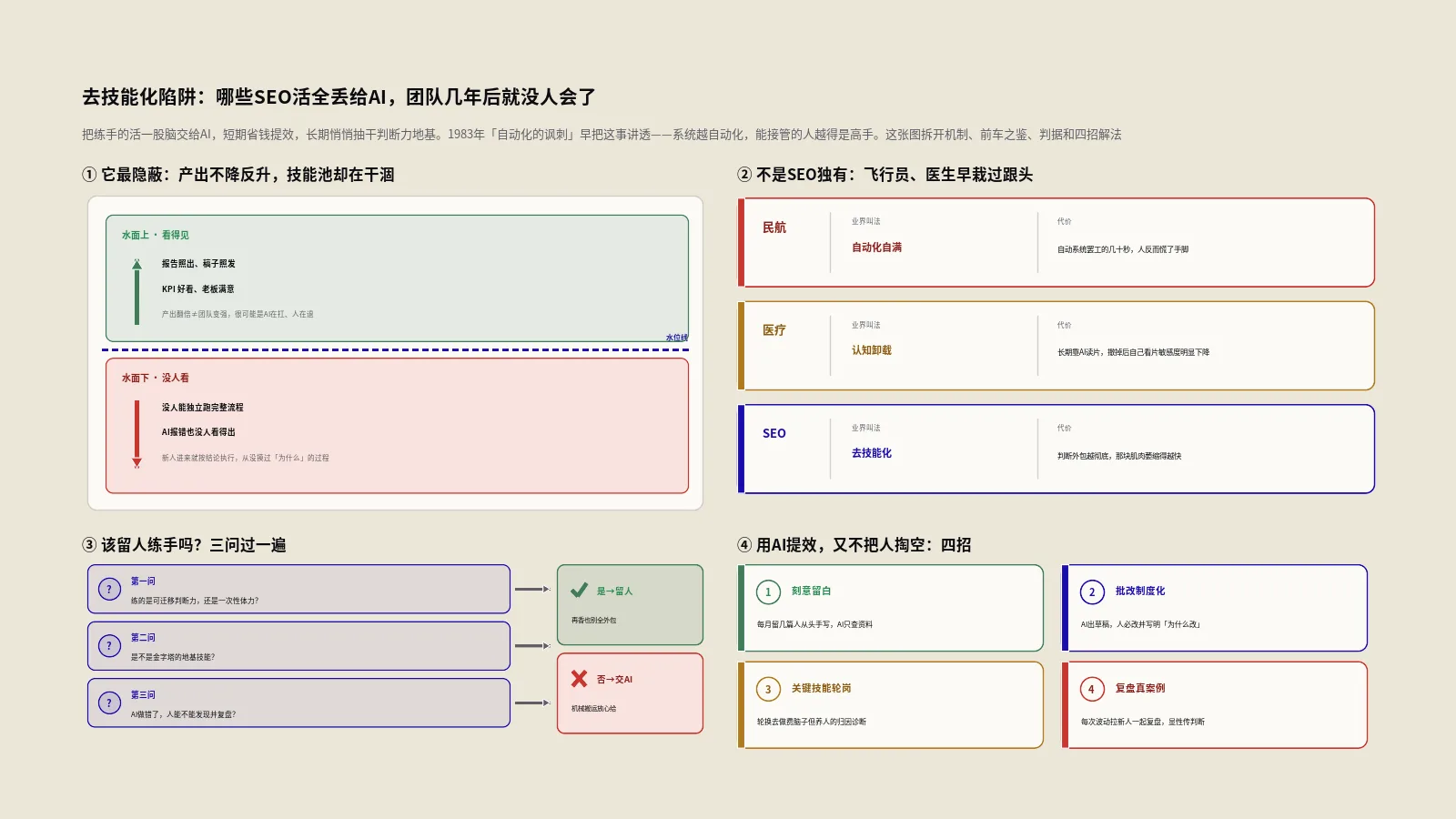Click the gray note 产出翻倍≠团队变强
Image resolution: width=1456 pixels, height=819 pixels.
pos(238,314)
